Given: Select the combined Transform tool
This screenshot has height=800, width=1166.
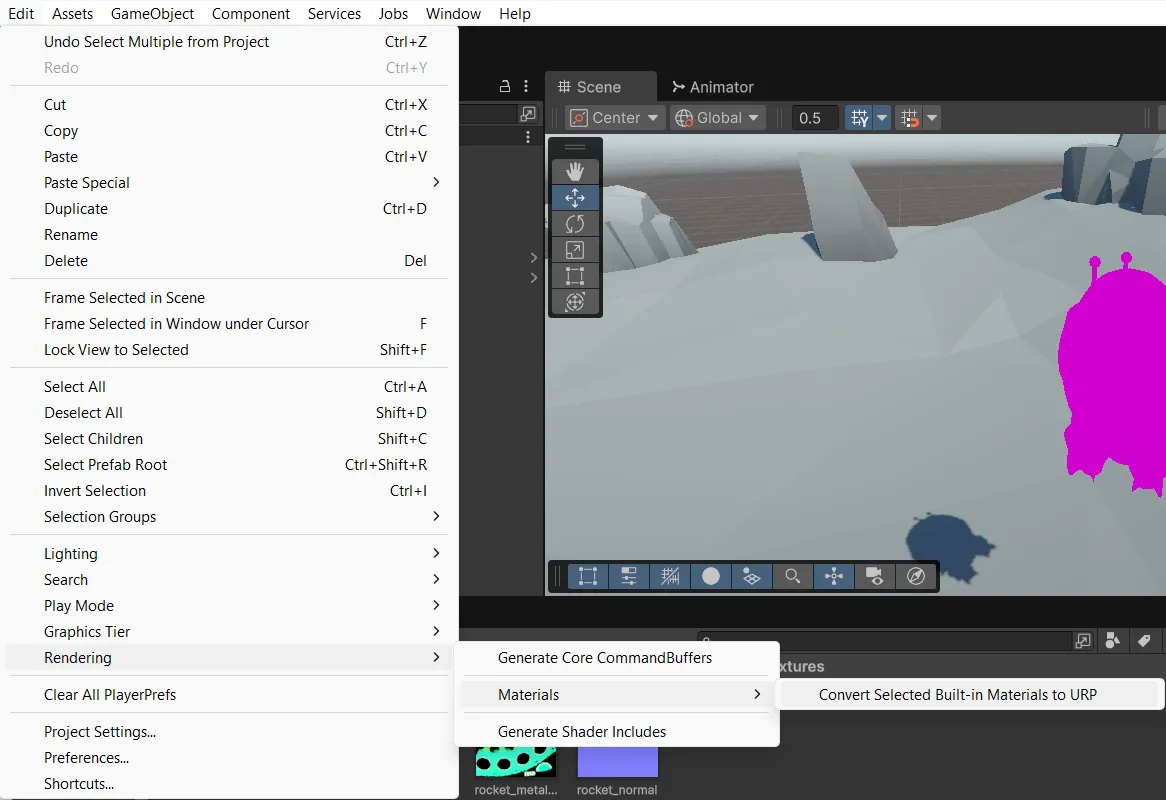Looking at the screenshot, I should click(x=575, y=302).
